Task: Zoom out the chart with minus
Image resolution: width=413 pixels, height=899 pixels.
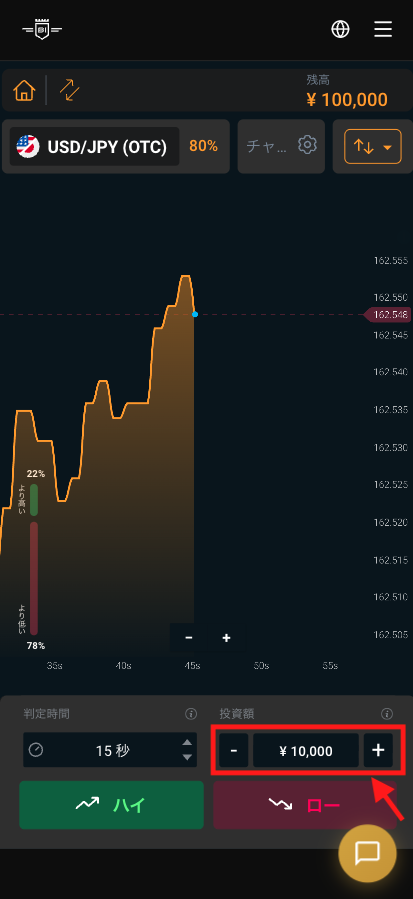Action: (189, 638)
